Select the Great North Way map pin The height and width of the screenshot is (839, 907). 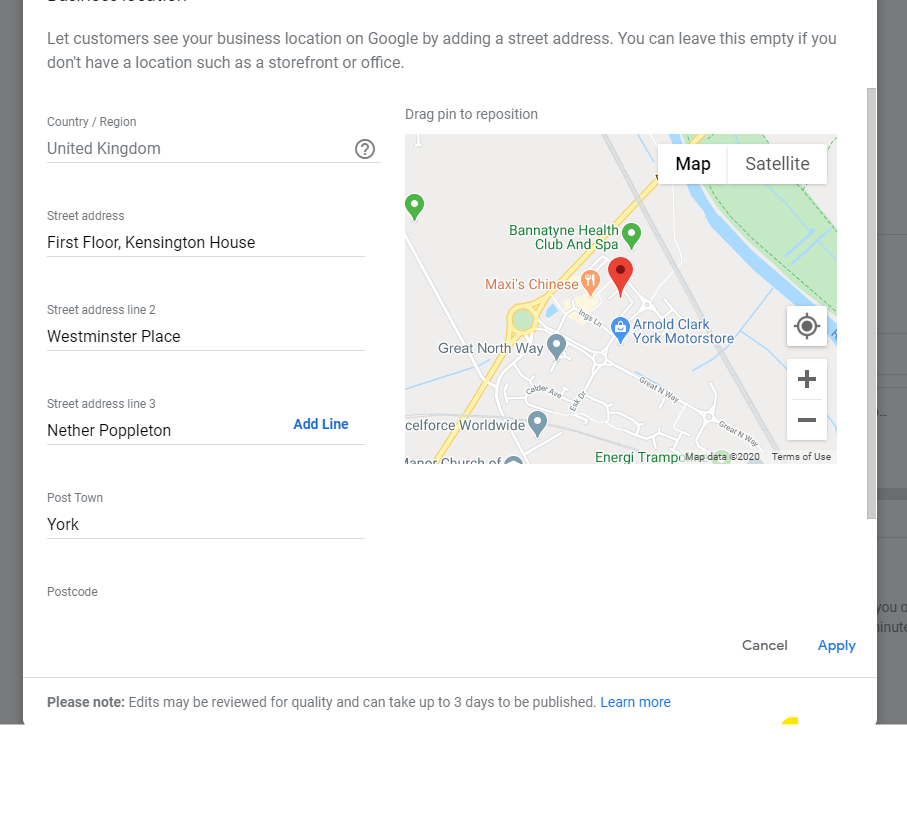point(557,346)
